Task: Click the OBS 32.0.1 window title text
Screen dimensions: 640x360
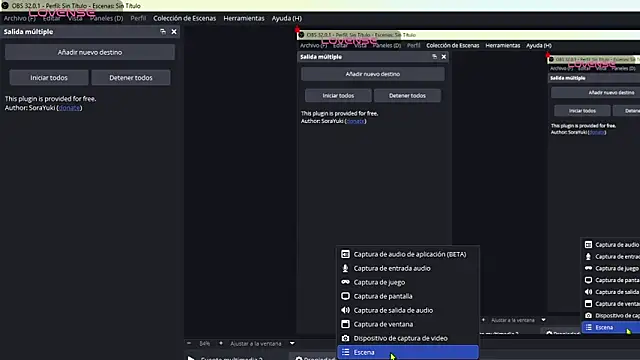Action: [x=76, y=6]
